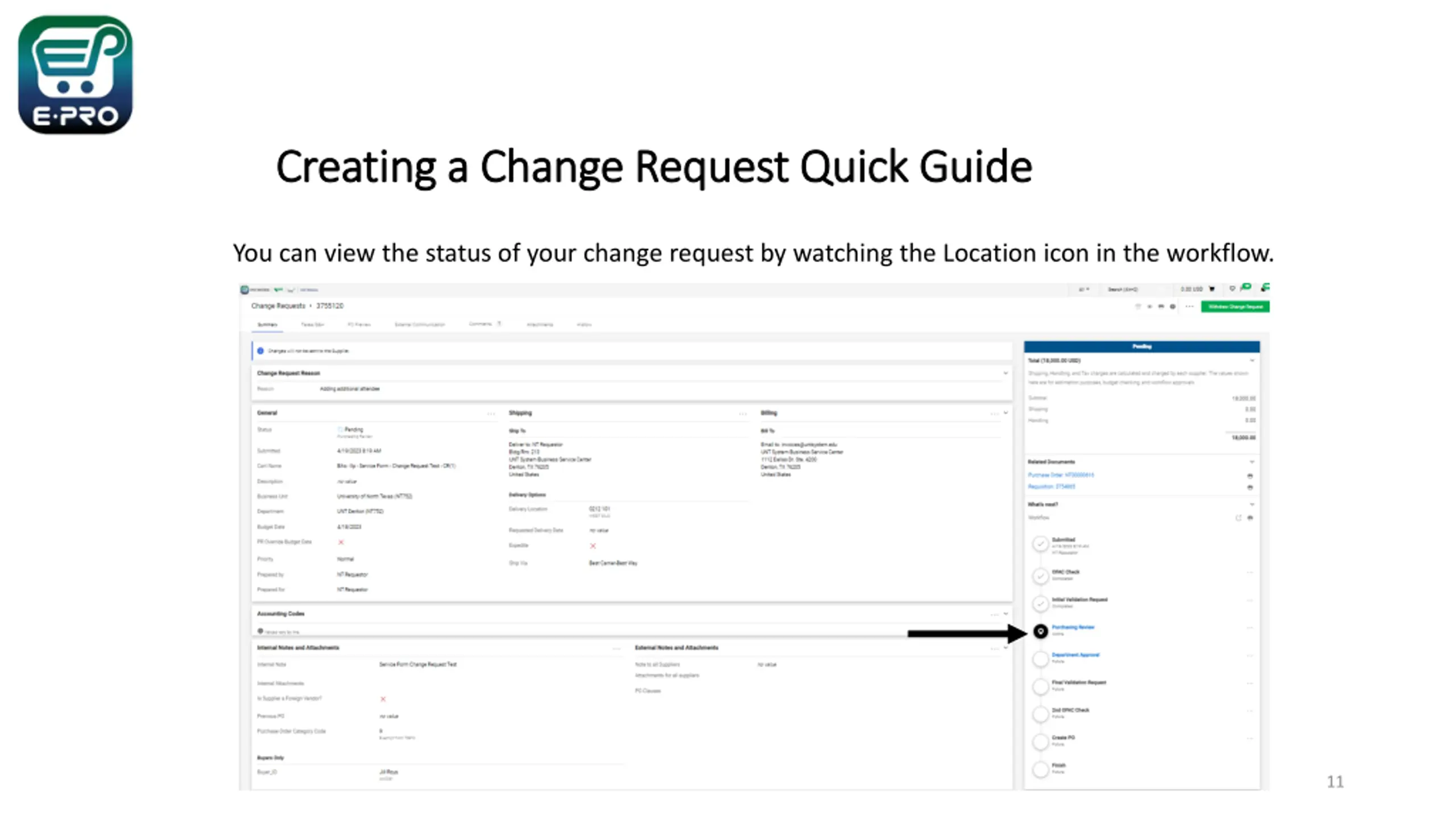Click the Search field in top bar

[x=1136, y=289]
